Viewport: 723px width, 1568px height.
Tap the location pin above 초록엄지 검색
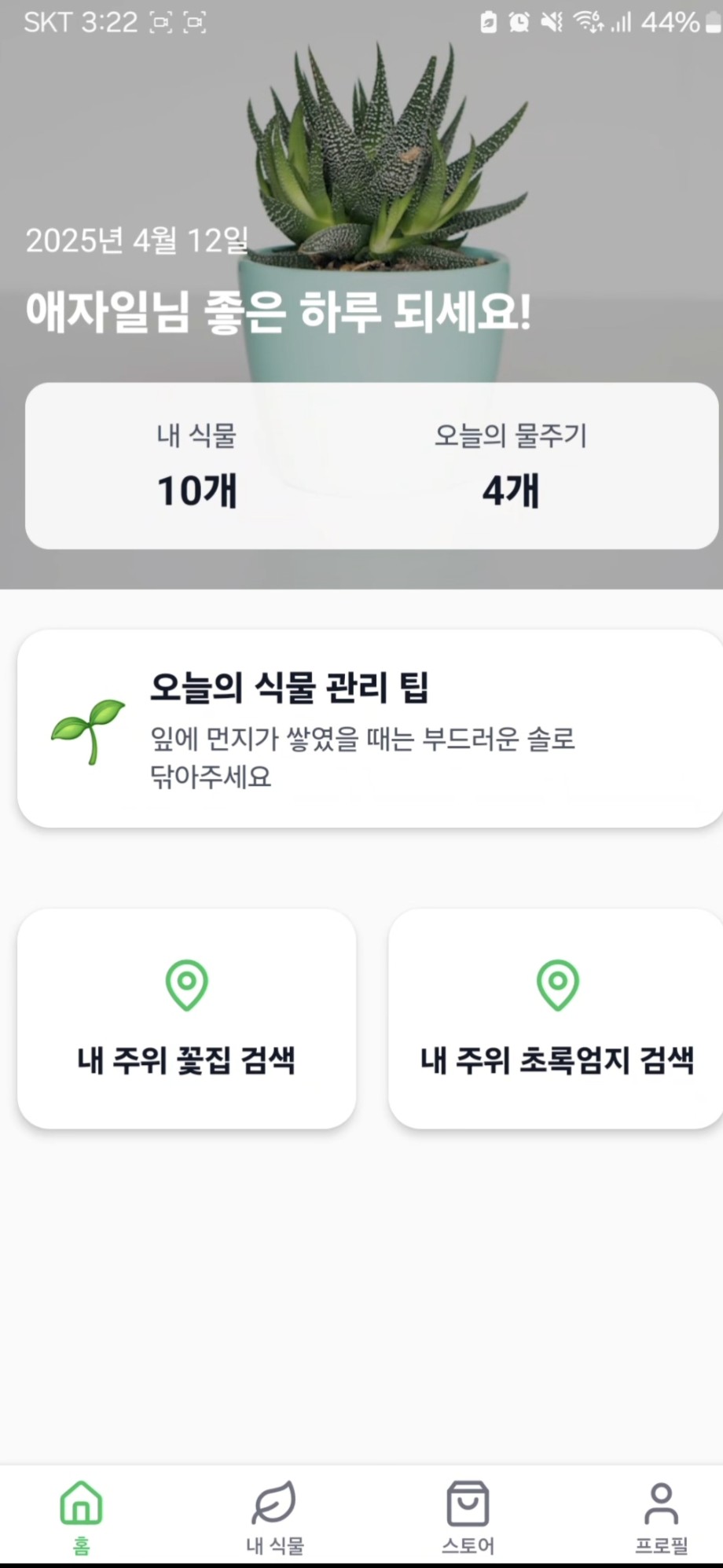pyautogui.click(x=557, y=985)
